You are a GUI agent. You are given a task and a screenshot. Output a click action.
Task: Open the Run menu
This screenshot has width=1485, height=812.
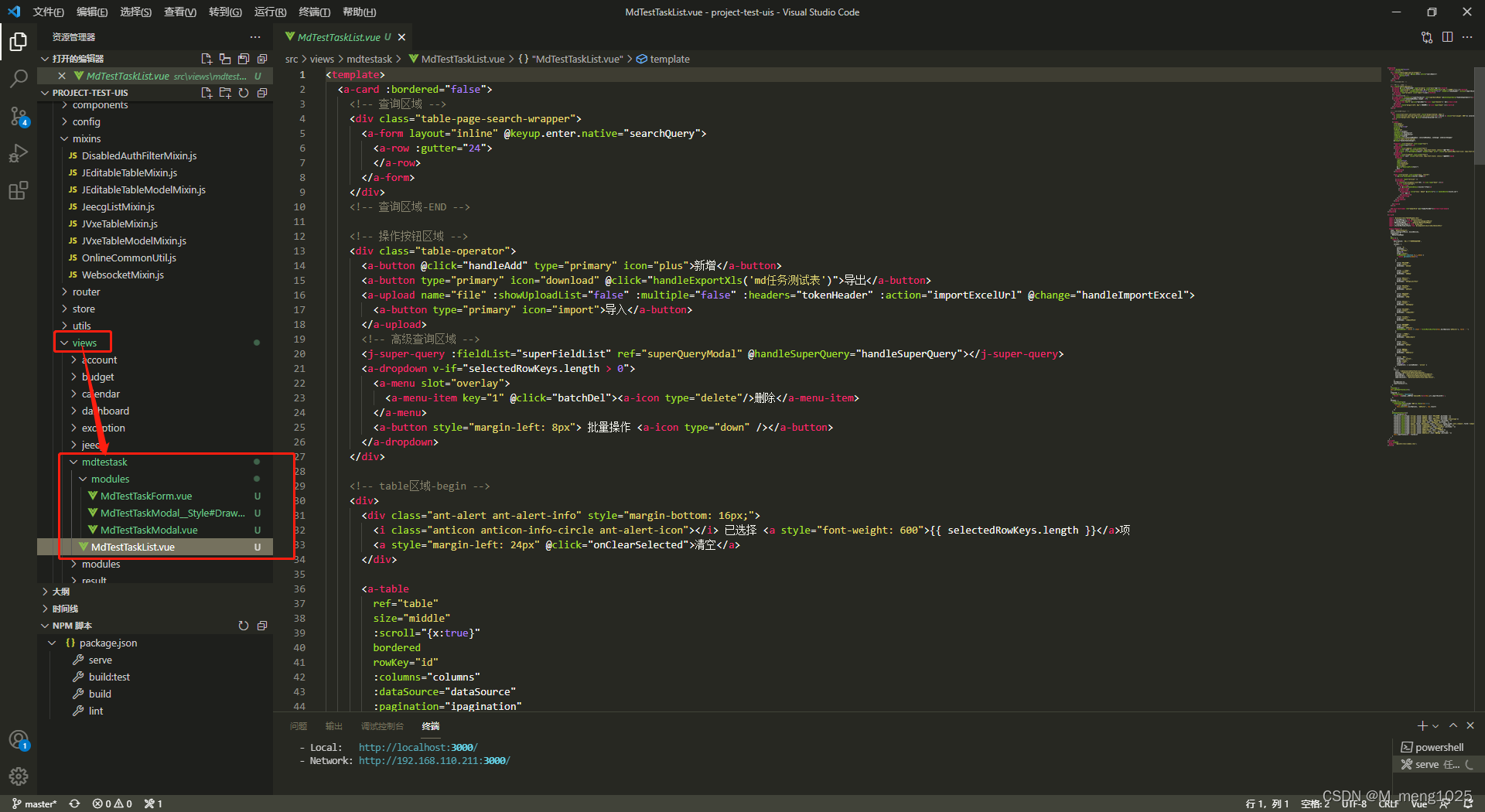point(270,12)
